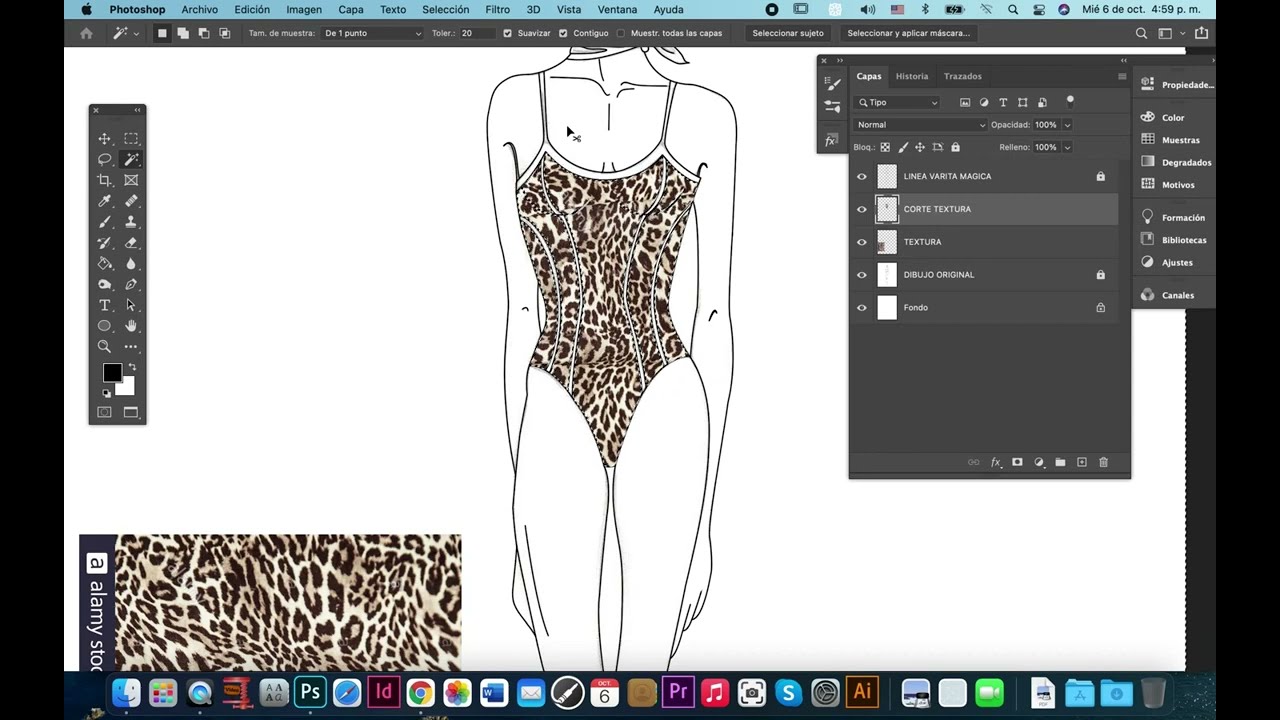The width and height of the screenshot is (1280, 720).
Task: Open the Archivo menu
Action: (200, 9)
